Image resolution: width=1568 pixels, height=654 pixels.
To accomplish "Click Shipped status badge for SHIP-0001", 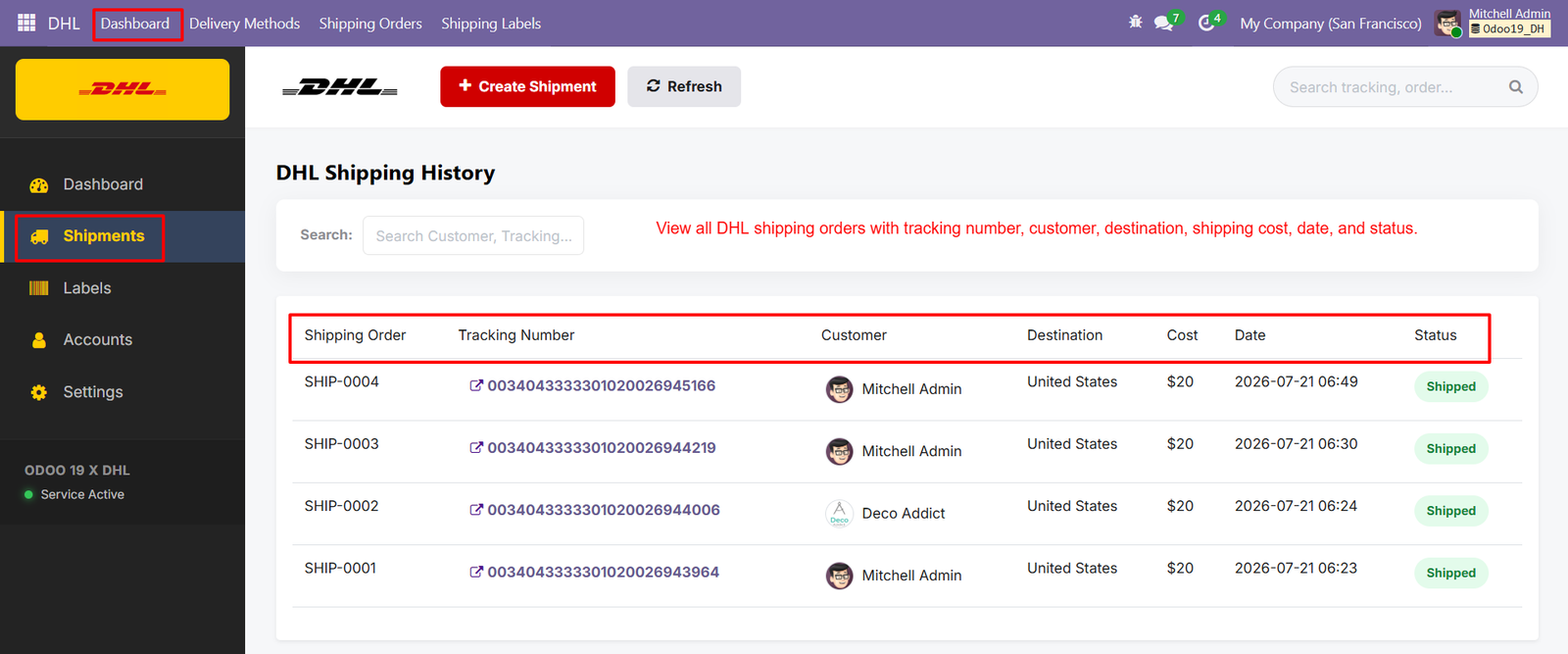I will coord(1450,573).
